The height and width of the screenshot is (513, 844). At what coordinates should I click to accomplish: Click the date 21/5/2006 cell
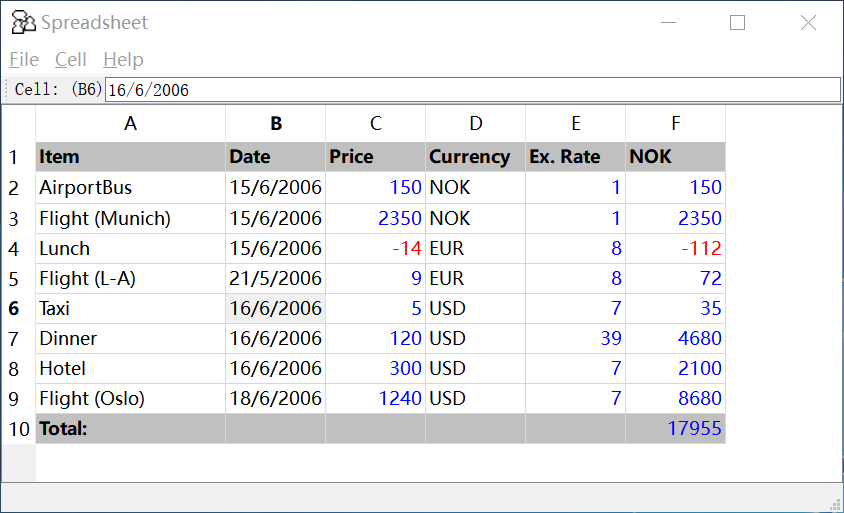coord(276,279)
